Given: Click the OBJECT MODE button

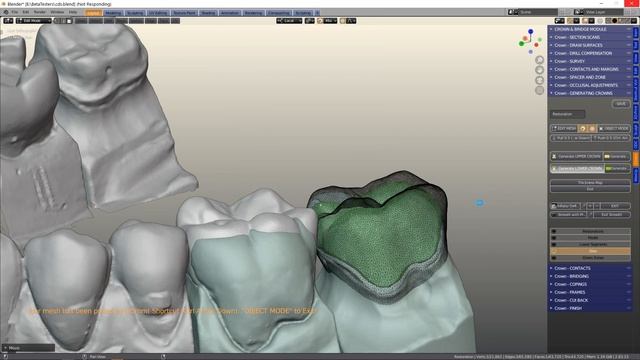Looking at the screenshot, I should pyautogui.click(x=614, y=128).
